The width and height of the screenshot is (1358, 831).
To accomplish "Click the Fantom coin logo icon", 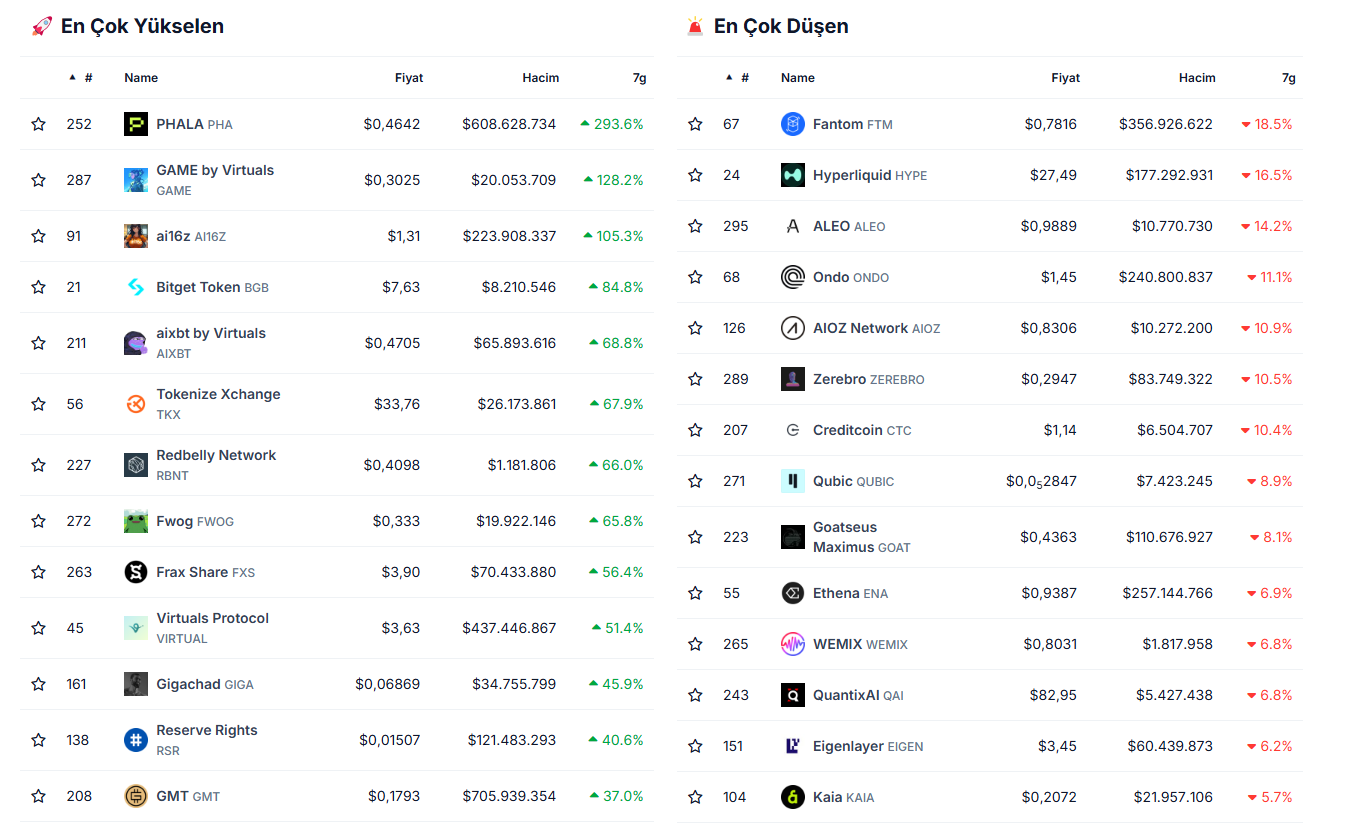I will point(792,124).
